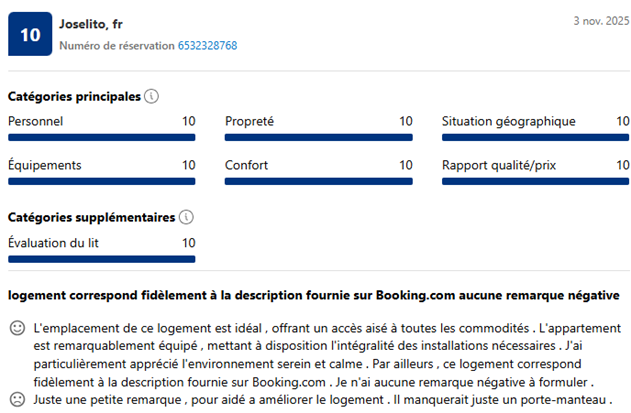This screenshot has height=413, width=631.
Task: Click the Confort rating bar
Action: tap(318, 181)
